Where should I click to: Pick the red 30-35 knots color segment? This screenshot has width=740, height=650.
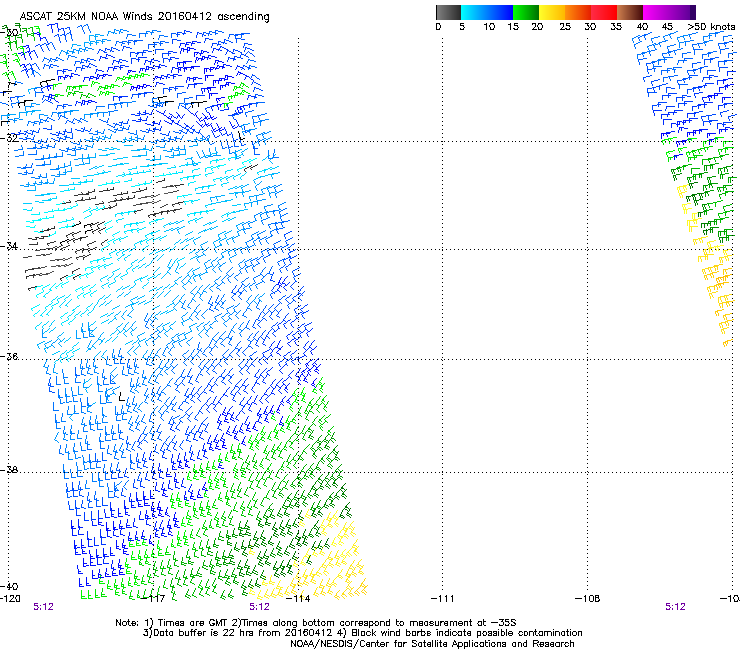(x=604, y=12)
